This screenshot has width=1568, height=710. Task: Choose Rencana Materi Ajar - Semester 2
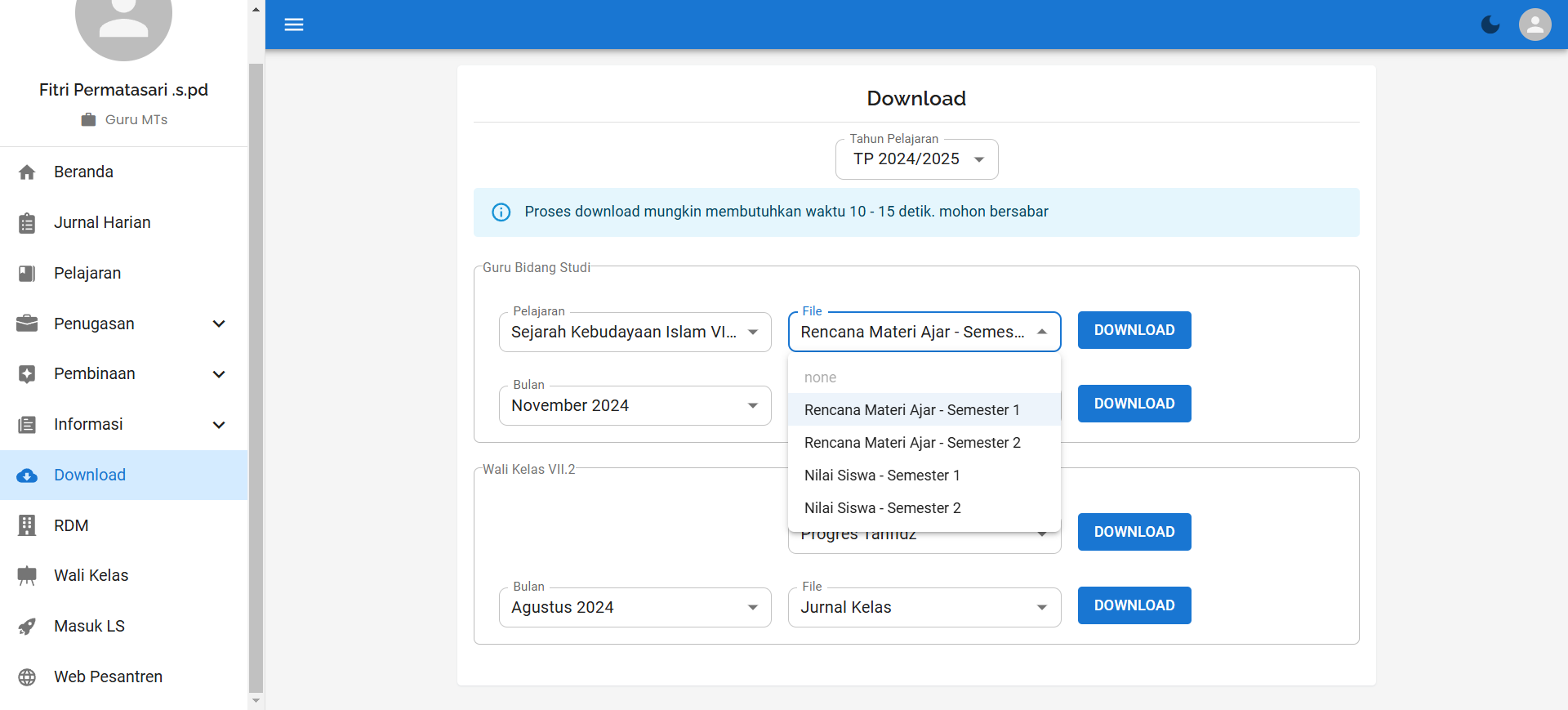[x=924, y=443]
